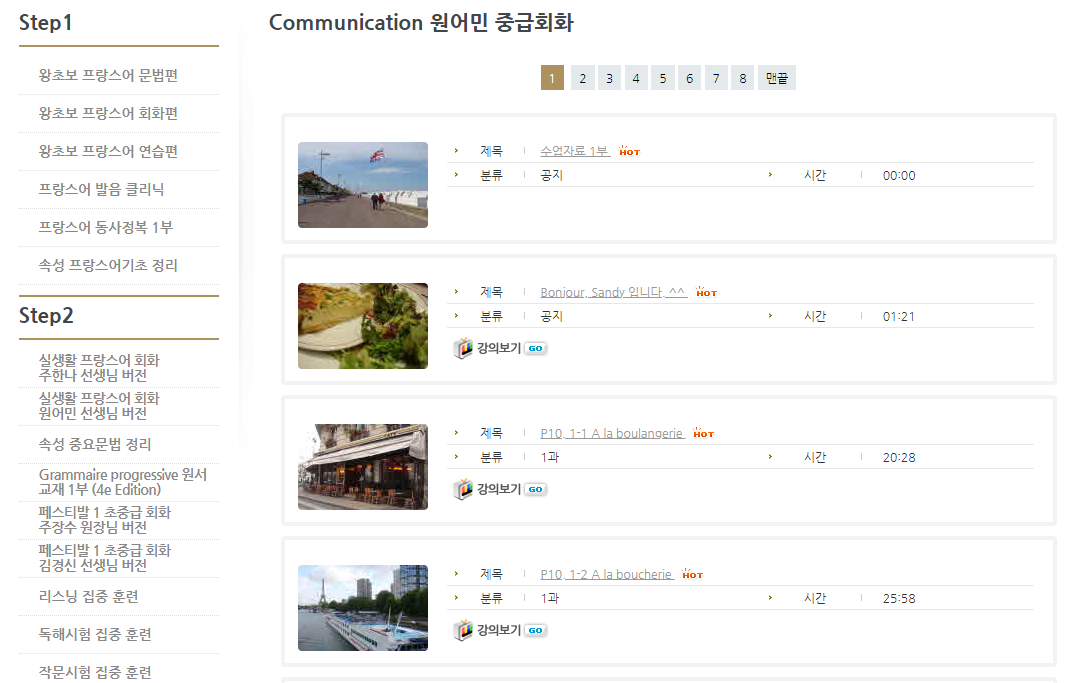
Task: Open 독해시험 집중 훈련 course
Action: [95, 634]
